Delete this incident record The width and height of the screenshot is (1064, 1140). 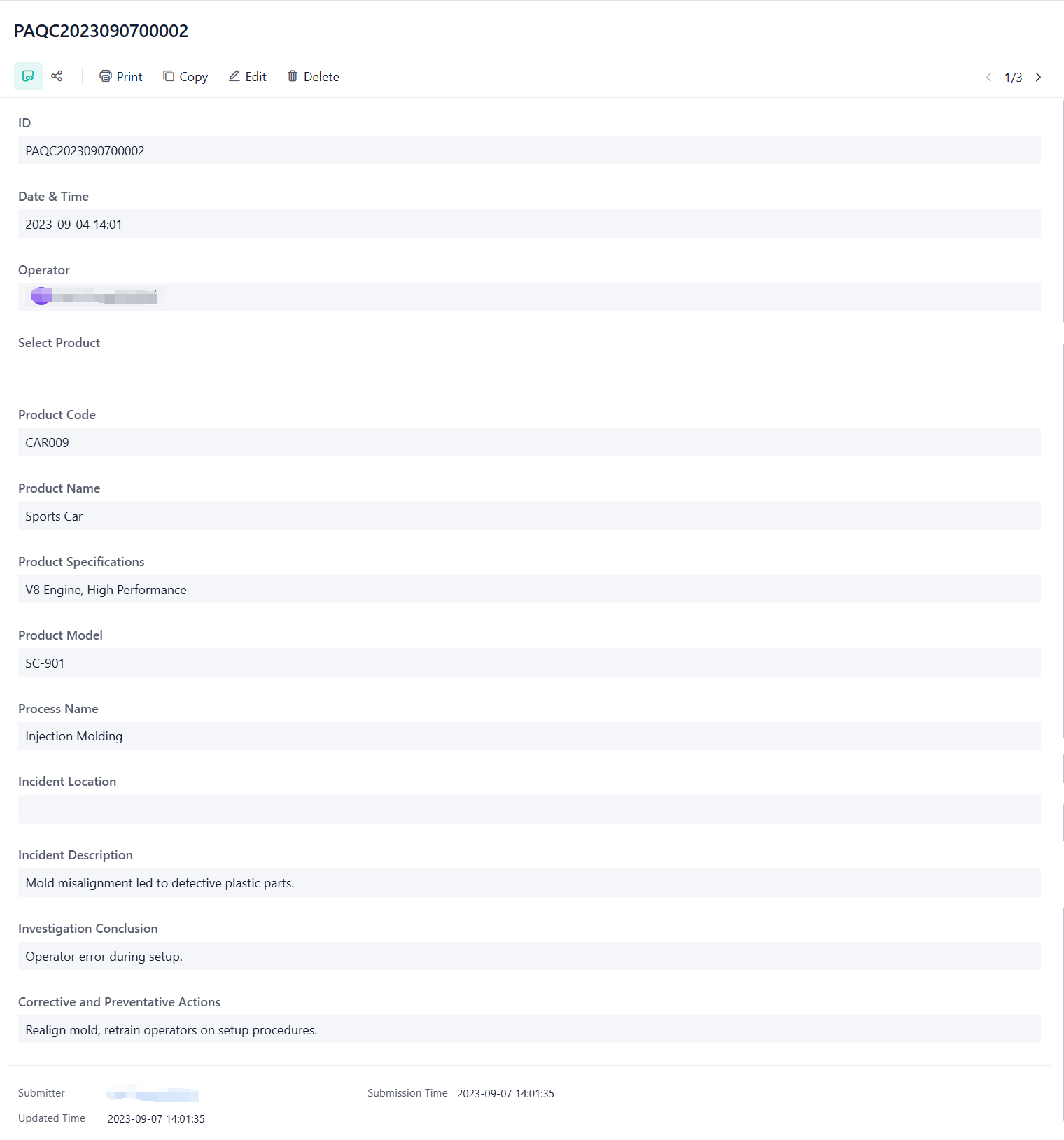tap(313, 76)
